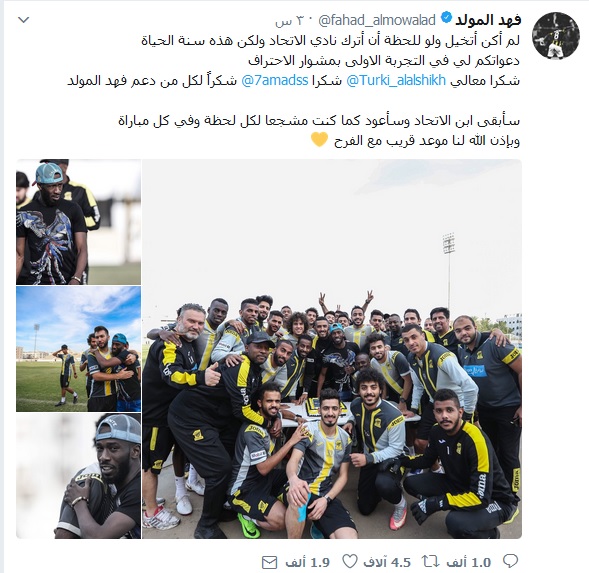Open the photo of players hugging on pitch
The width and height of the screenshot is (589, 573).
(79, 349)
